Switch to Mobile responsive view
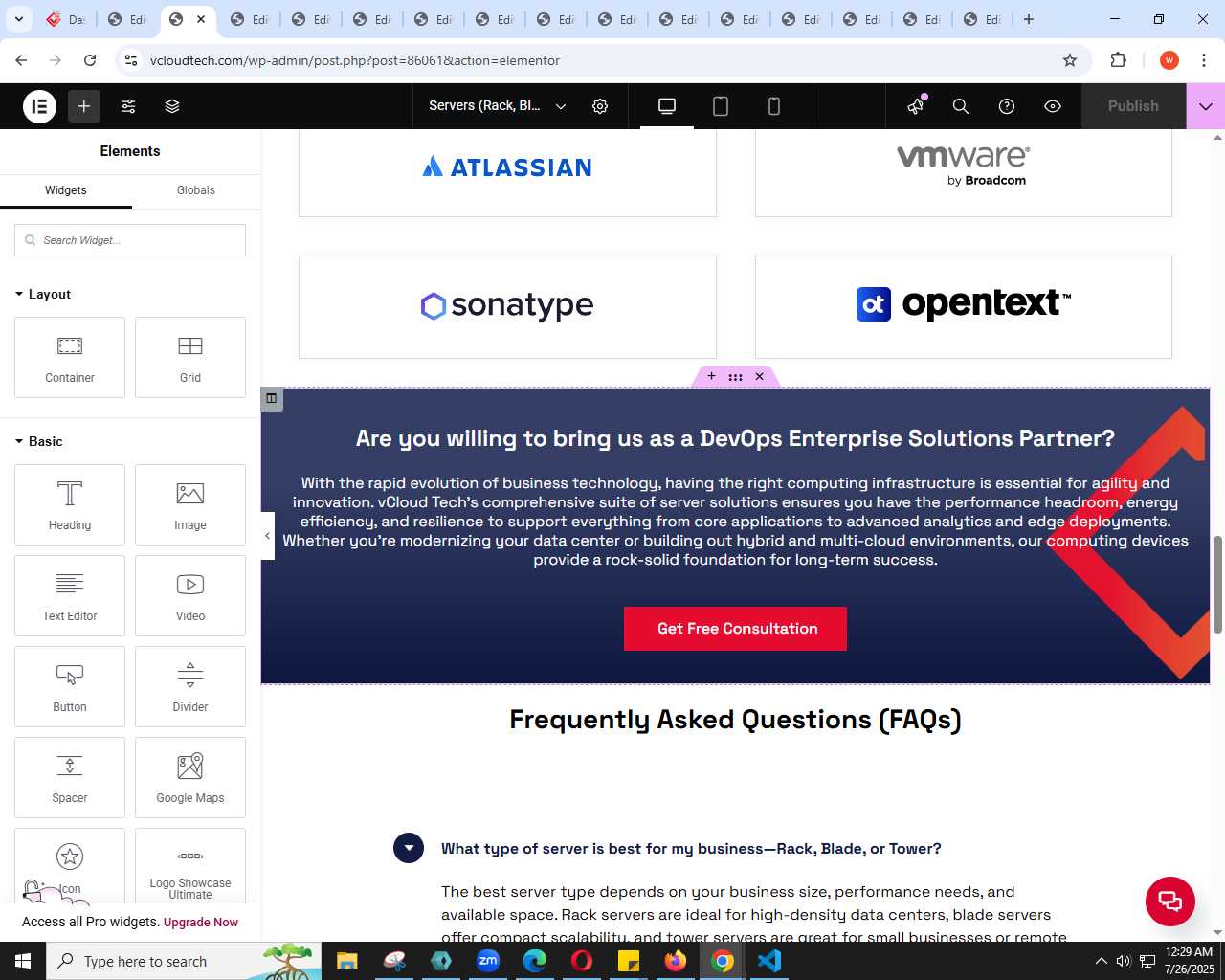Screen dimensions: 1225x980 774,106
